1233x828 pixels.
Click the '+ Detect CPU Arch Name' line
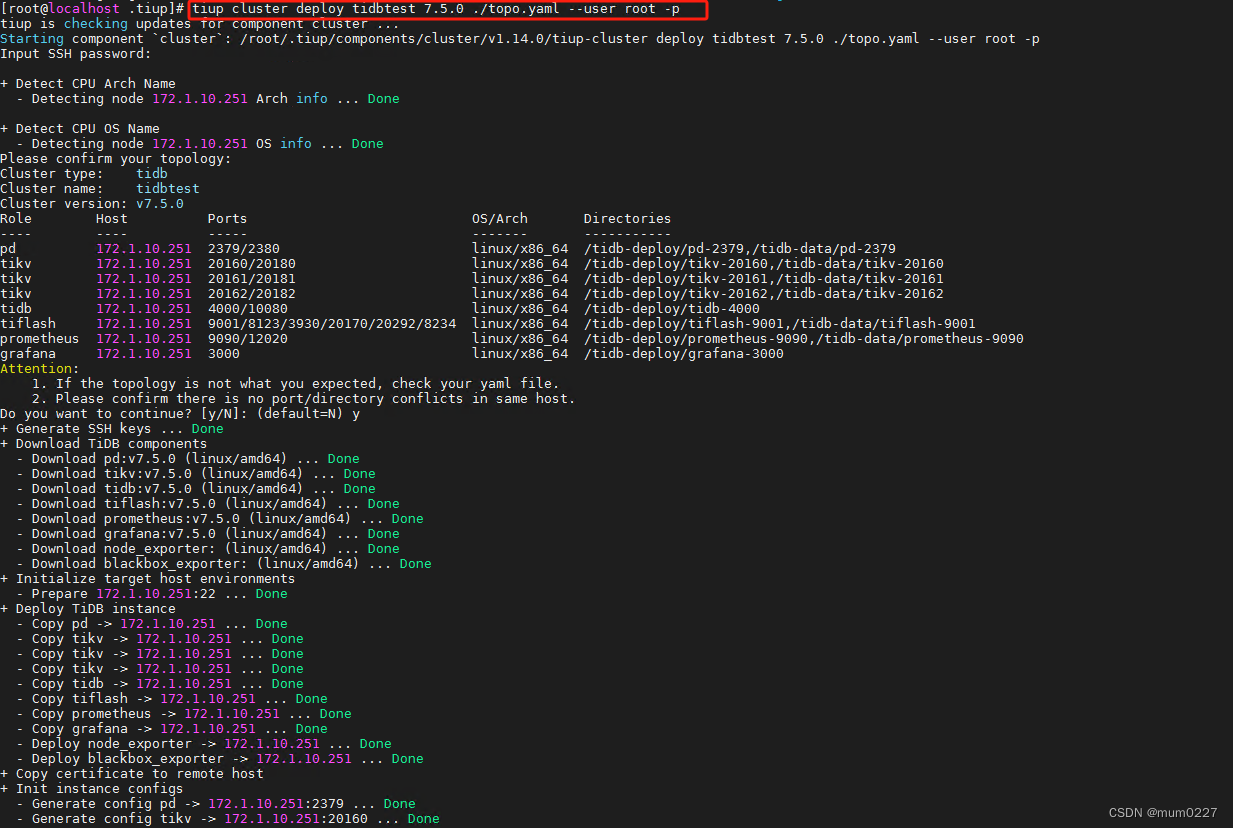88,84
